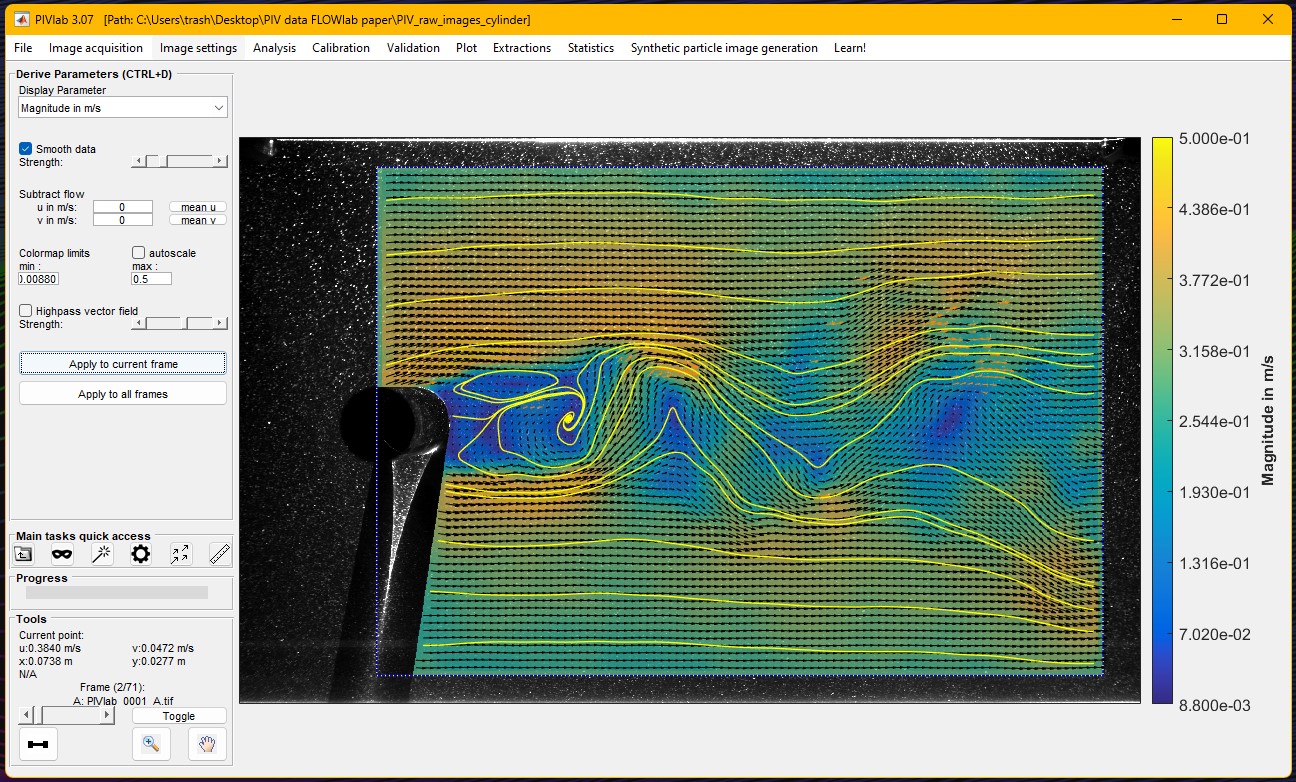
Task: Click the four-arrows analyze quick access icon
Action: pos(180,554)
